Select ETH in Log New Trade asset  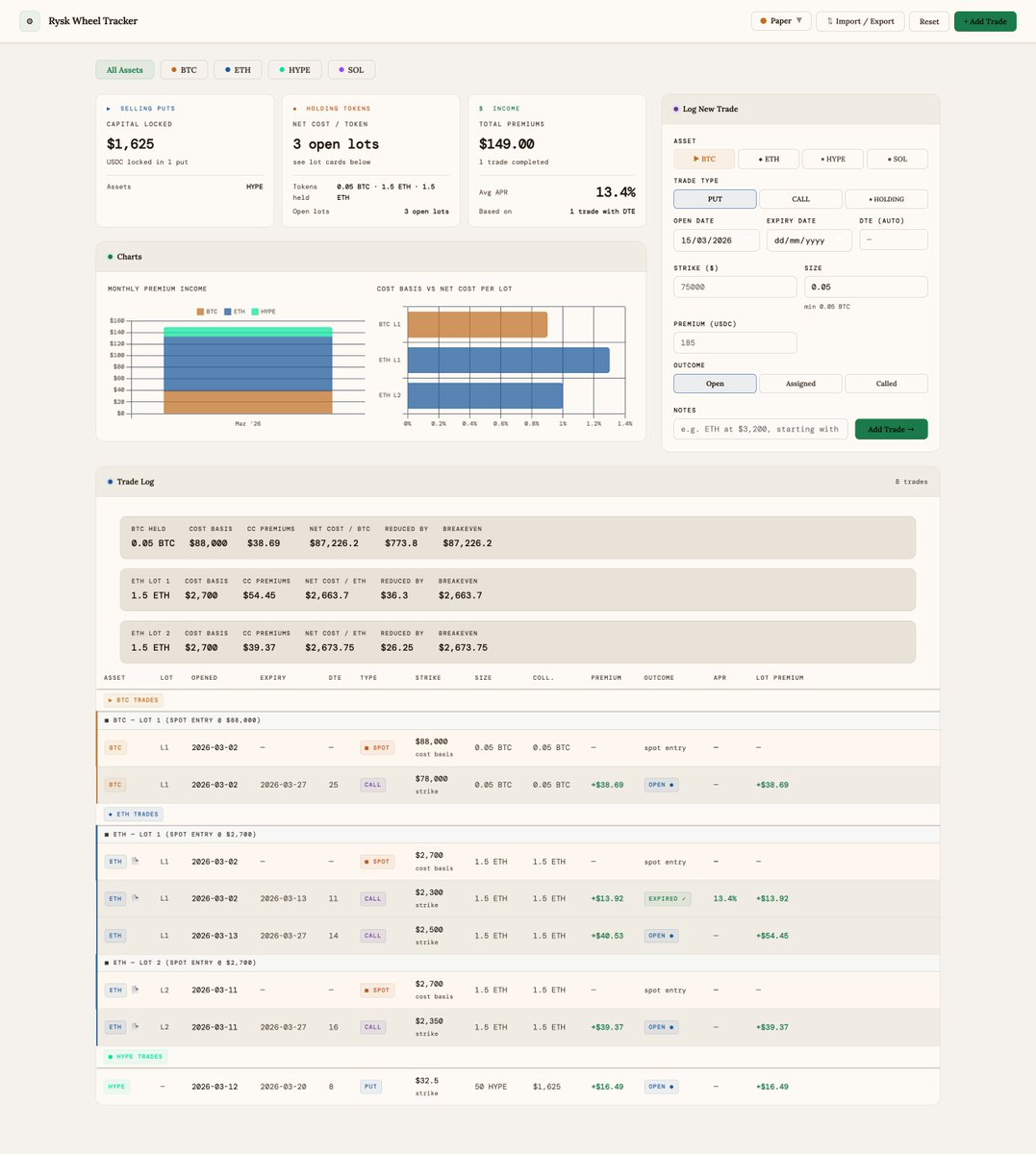pos(769,159)
